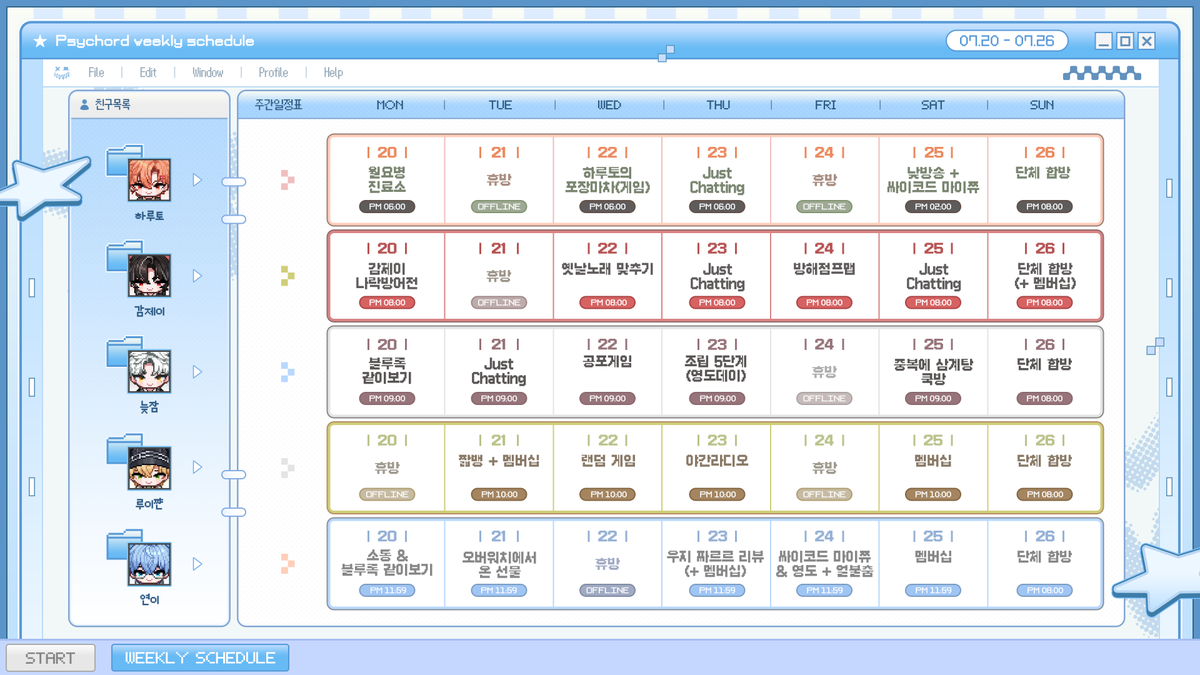This screenshot has height=675, width=1200.
Task: Click the person icon beside 친구목록
Action: coord(84,104)
